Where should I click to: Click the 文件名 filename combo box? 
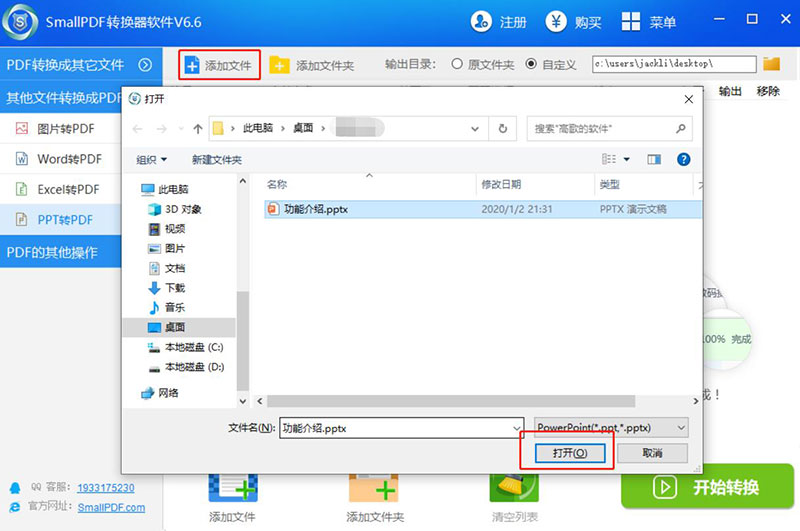coord(401,428)
